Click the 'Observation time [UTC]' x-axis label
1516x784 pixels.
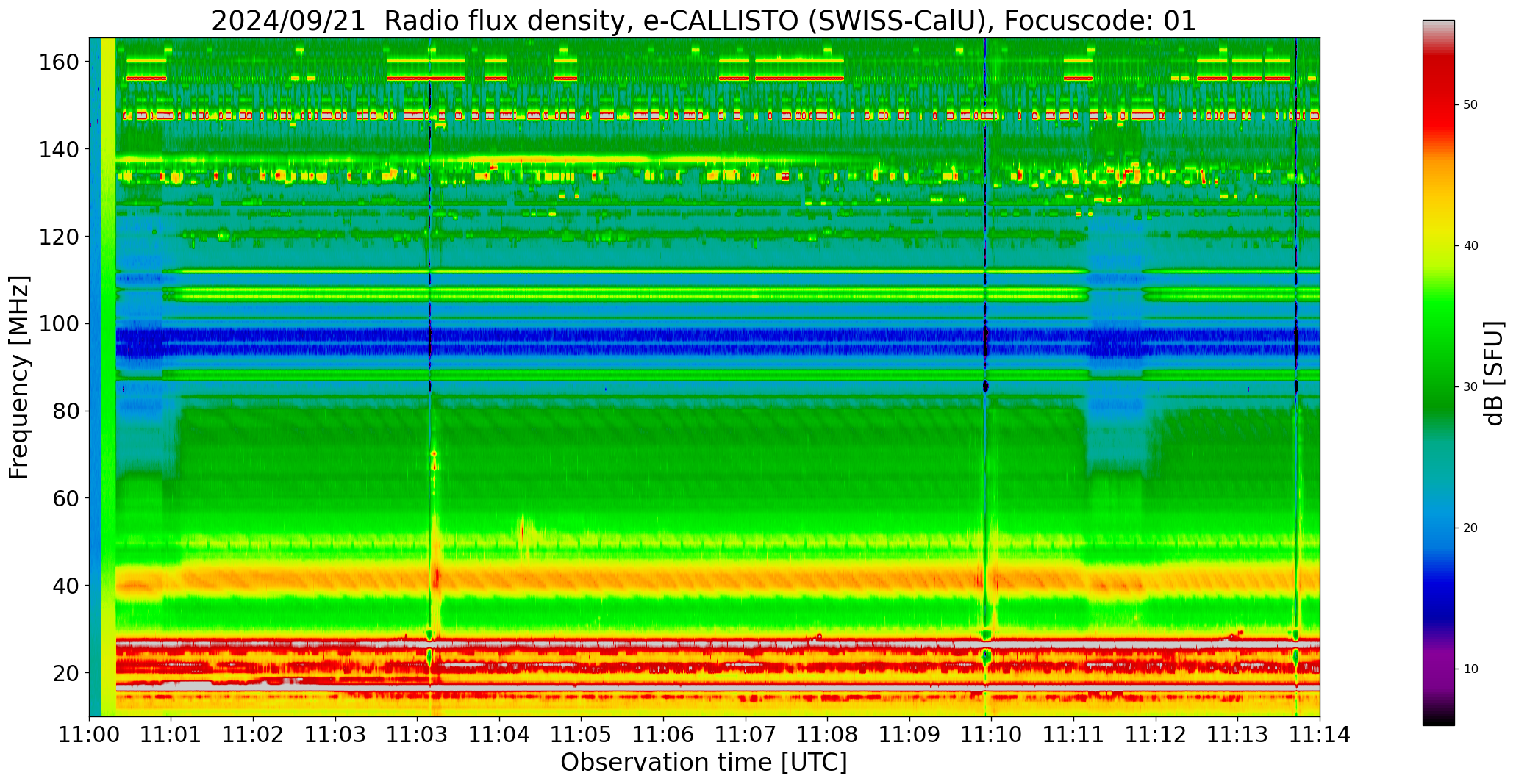704,762
